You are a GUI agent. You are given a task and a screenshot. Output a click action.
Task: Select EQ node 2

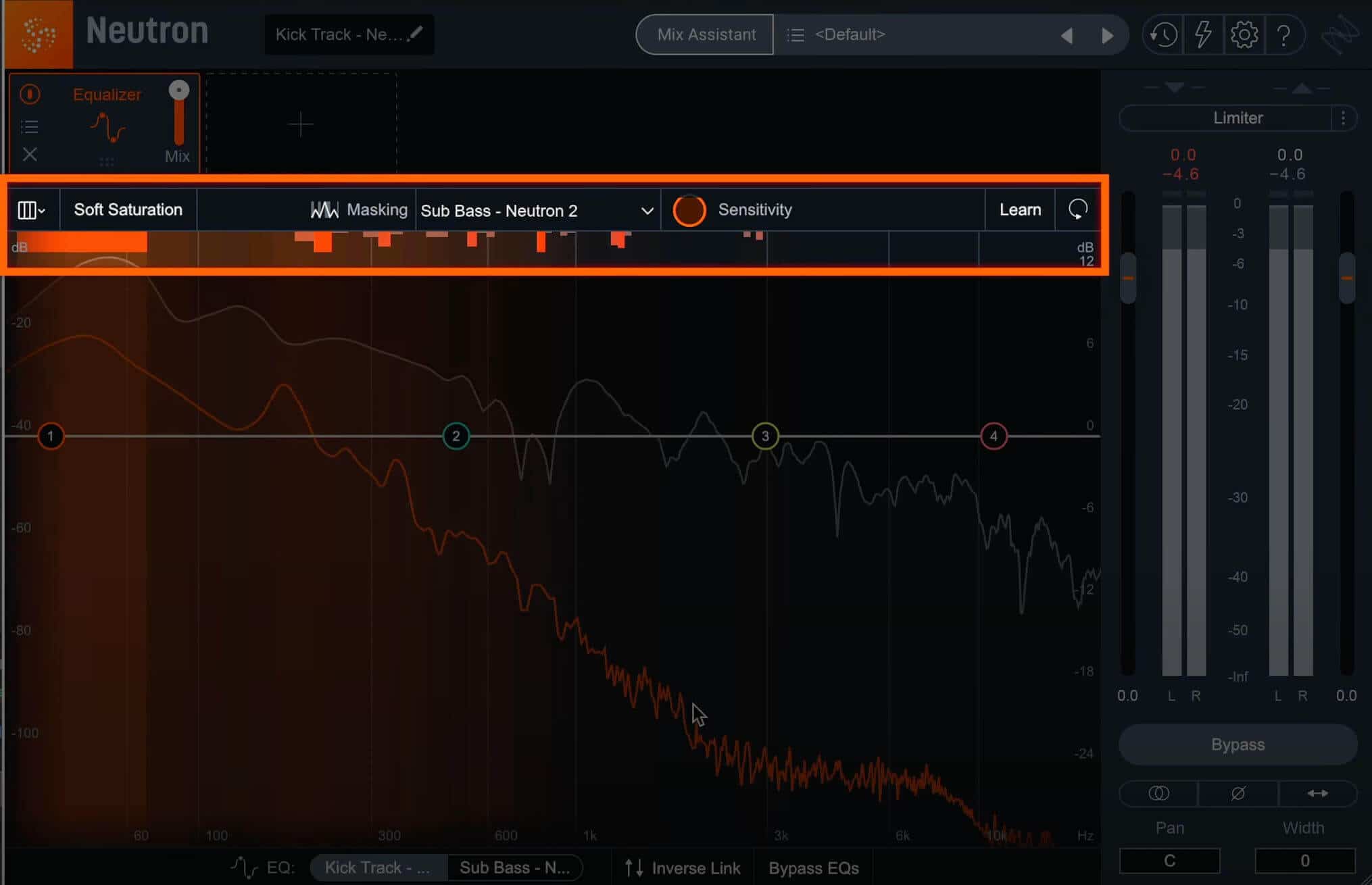pyautogui.click(x=456, y=436)
